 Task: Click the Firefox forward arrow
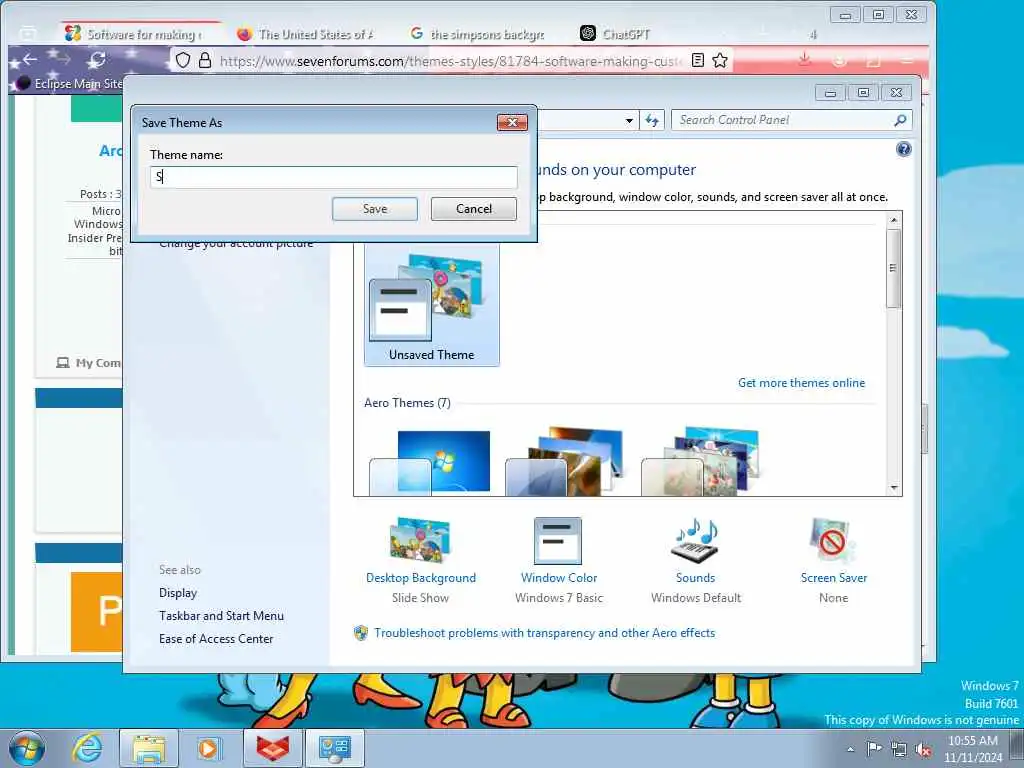click(62, 60)
